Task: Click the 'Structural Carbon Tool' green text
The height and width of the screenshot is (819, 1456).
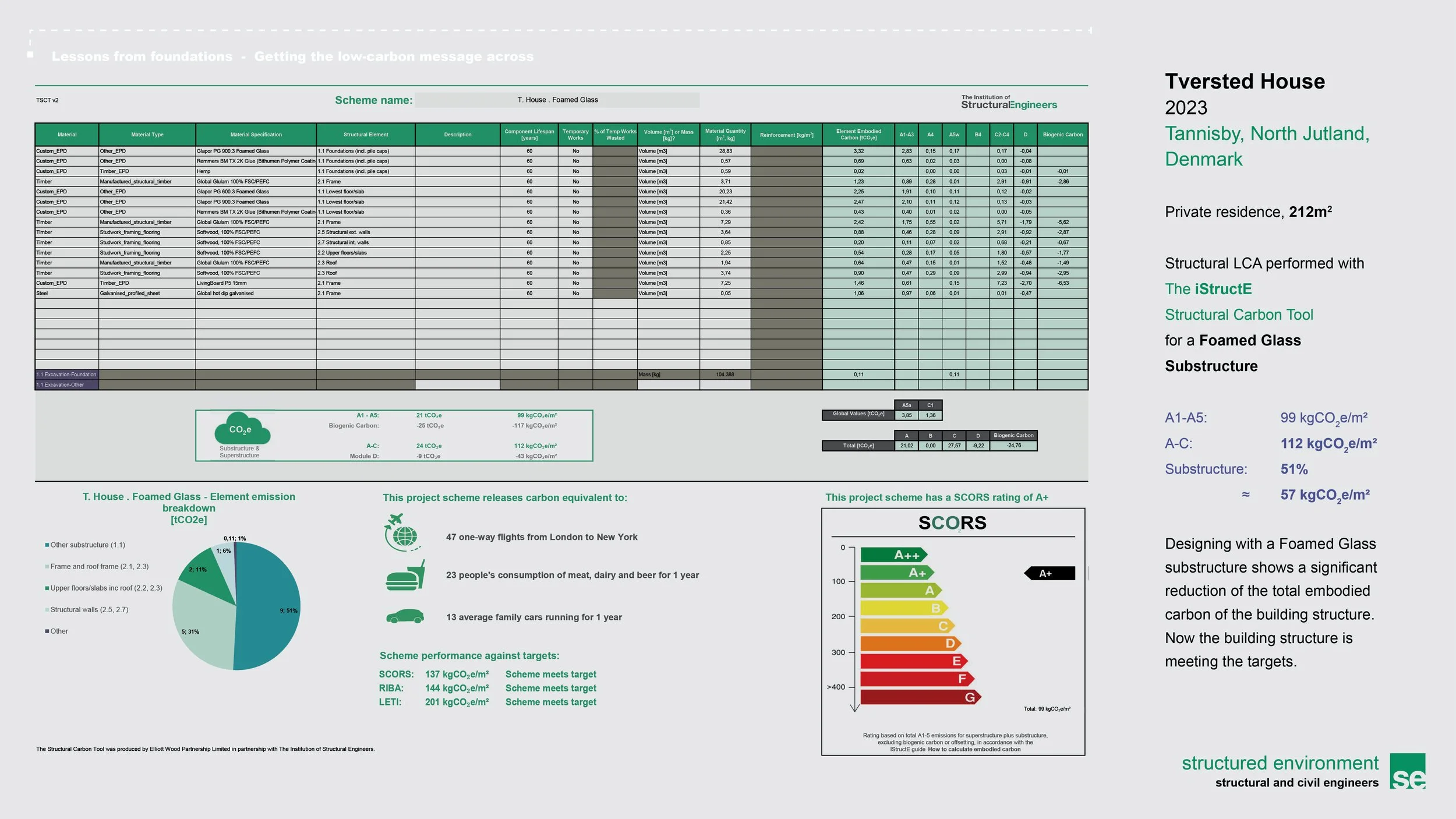Action: 1239,315
